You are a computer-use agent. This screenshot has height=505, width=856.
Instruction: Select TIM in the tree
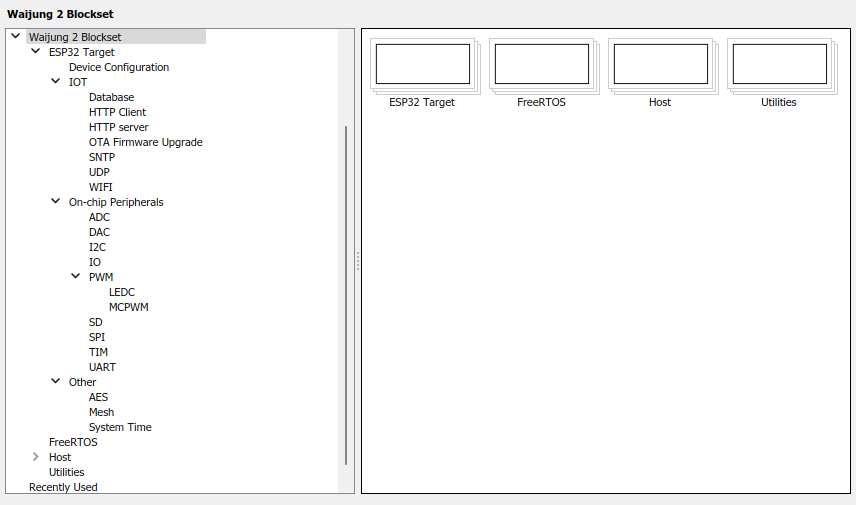click(98, 352)
